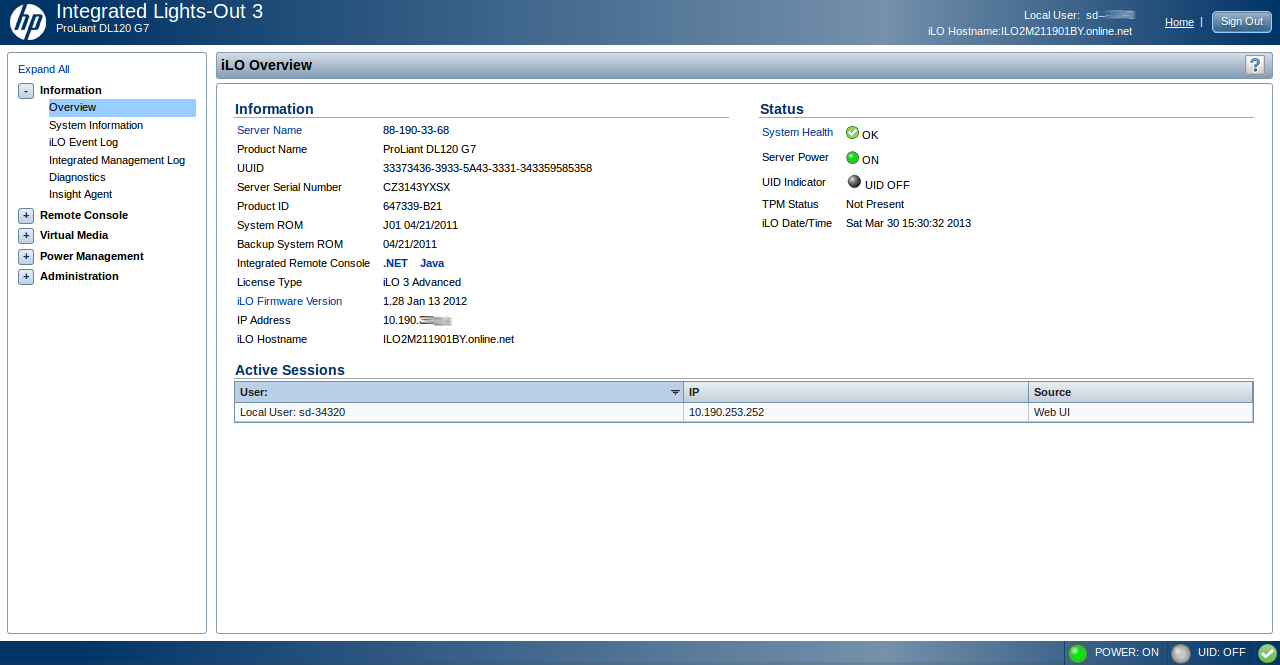Click the footer health checkmark icon
1280x665 pixels.
click(x=1267, y=653)
